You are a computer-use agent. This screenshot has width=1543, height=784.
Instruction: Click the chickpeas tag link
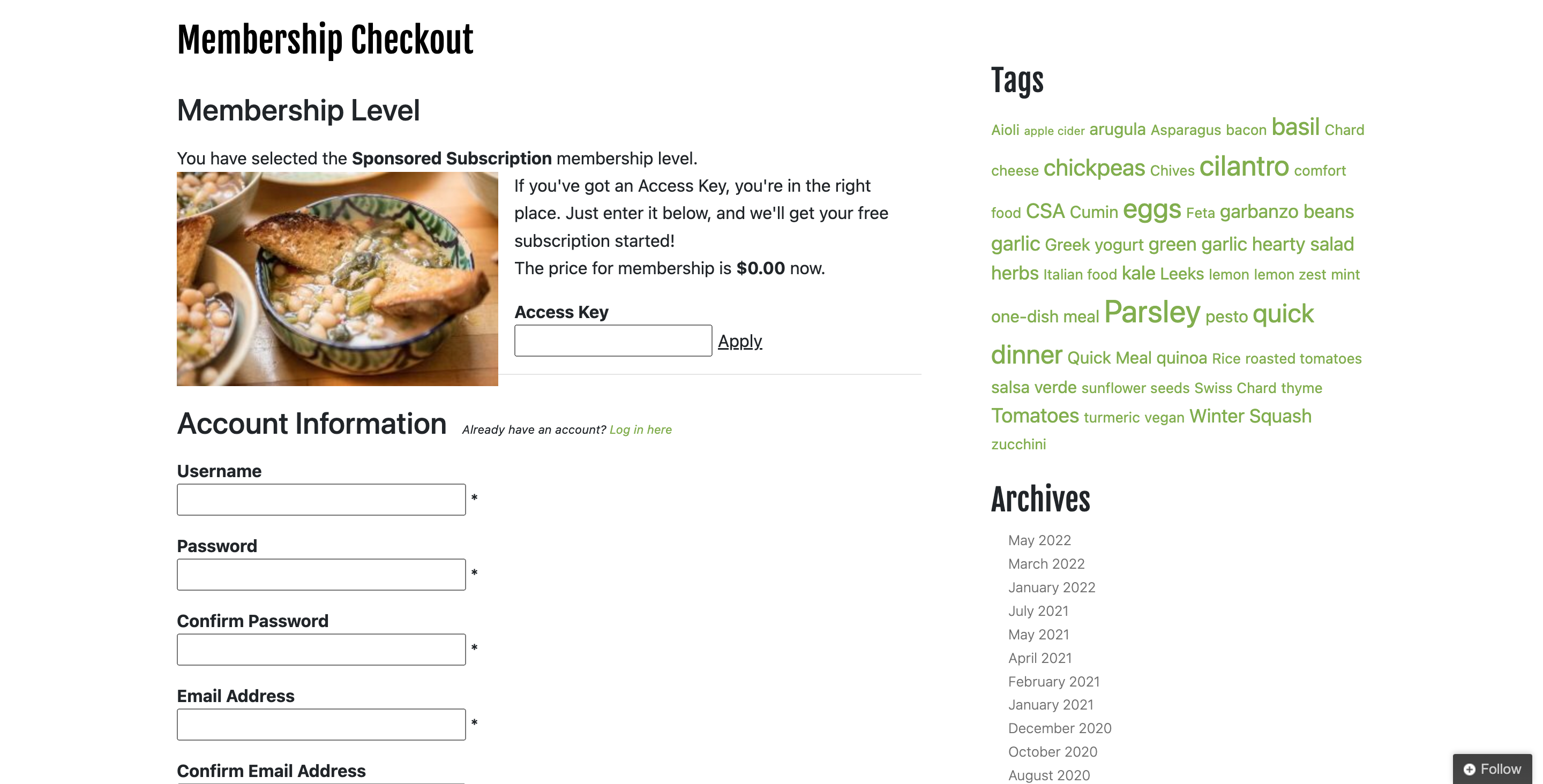pos(1094,168)
